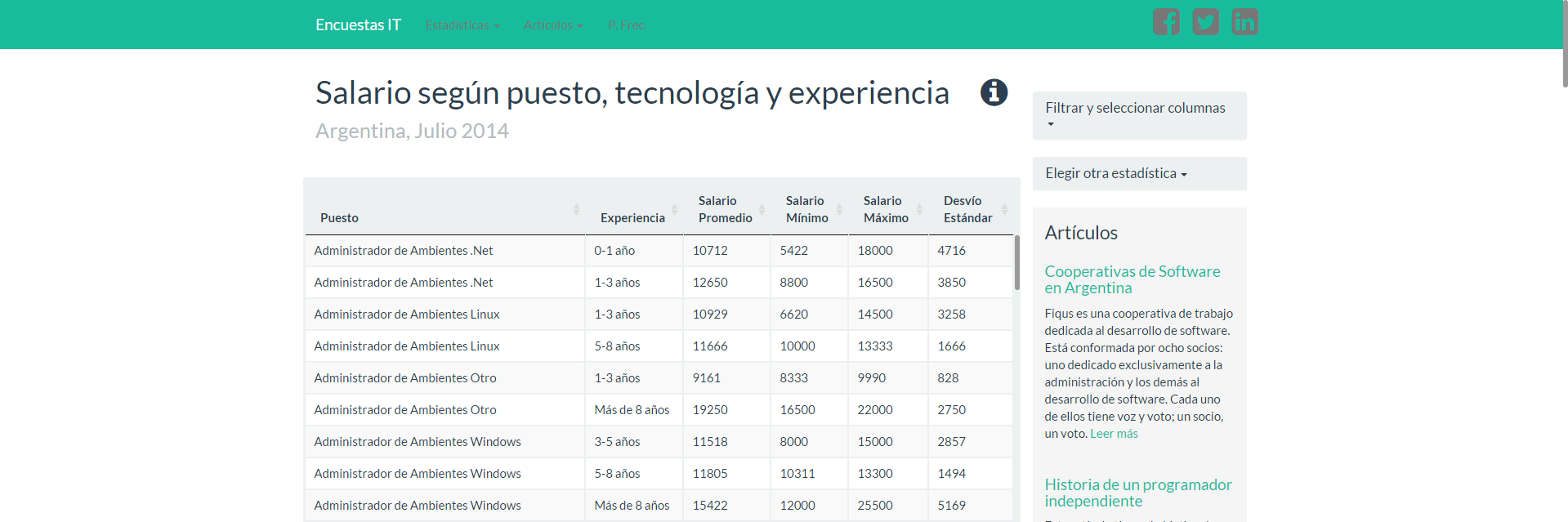
Task: Select the cell with value 11518
Action: click(727, 442)
